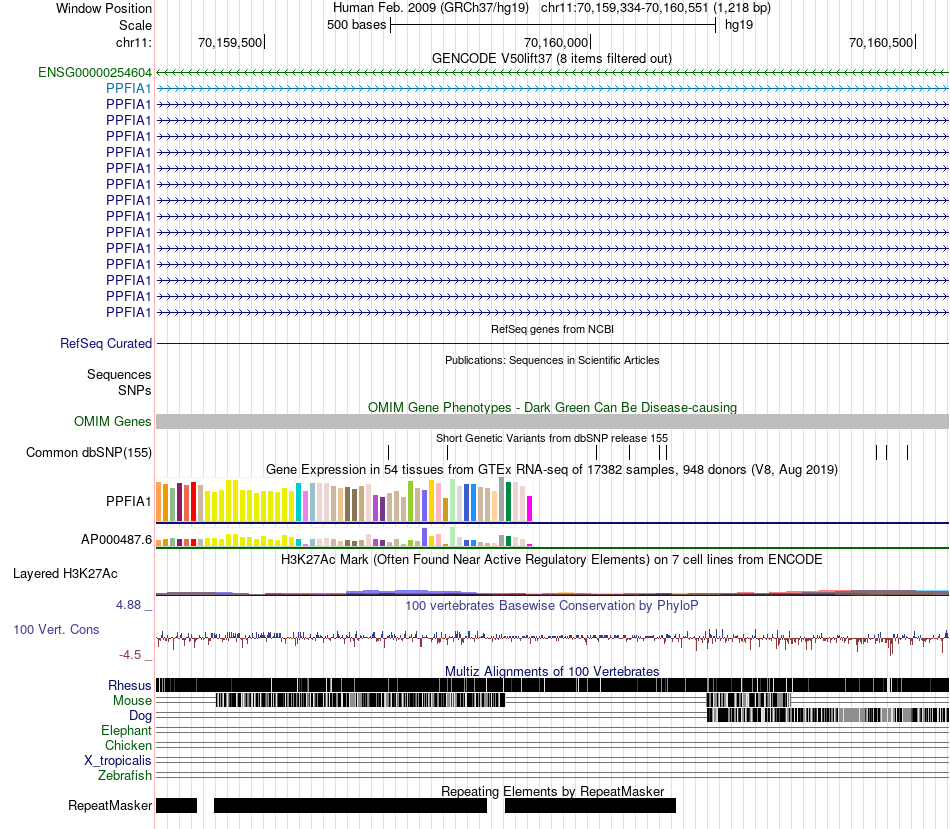Click the rightmost RepeatMasker block
950x829 pixels.
point(590,805)
